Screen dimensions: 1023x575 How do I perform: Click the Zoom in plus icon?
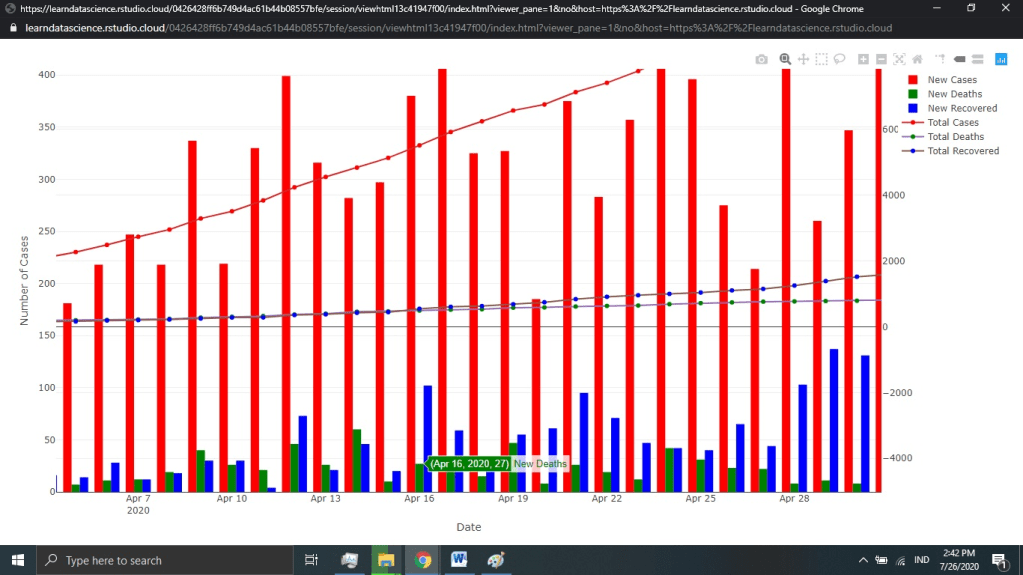coord(863,59)
